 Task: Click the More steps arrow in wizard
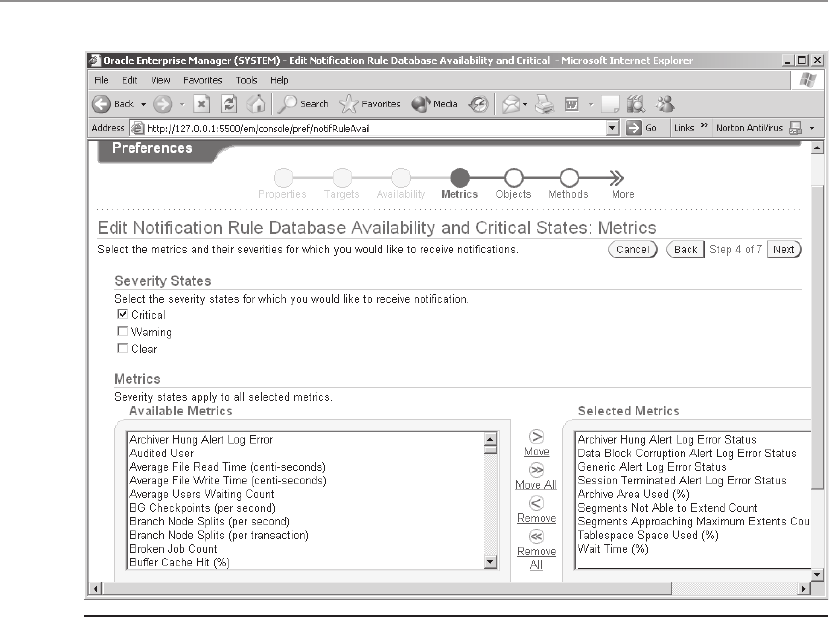pyautogui.click(x=616, y=178)
